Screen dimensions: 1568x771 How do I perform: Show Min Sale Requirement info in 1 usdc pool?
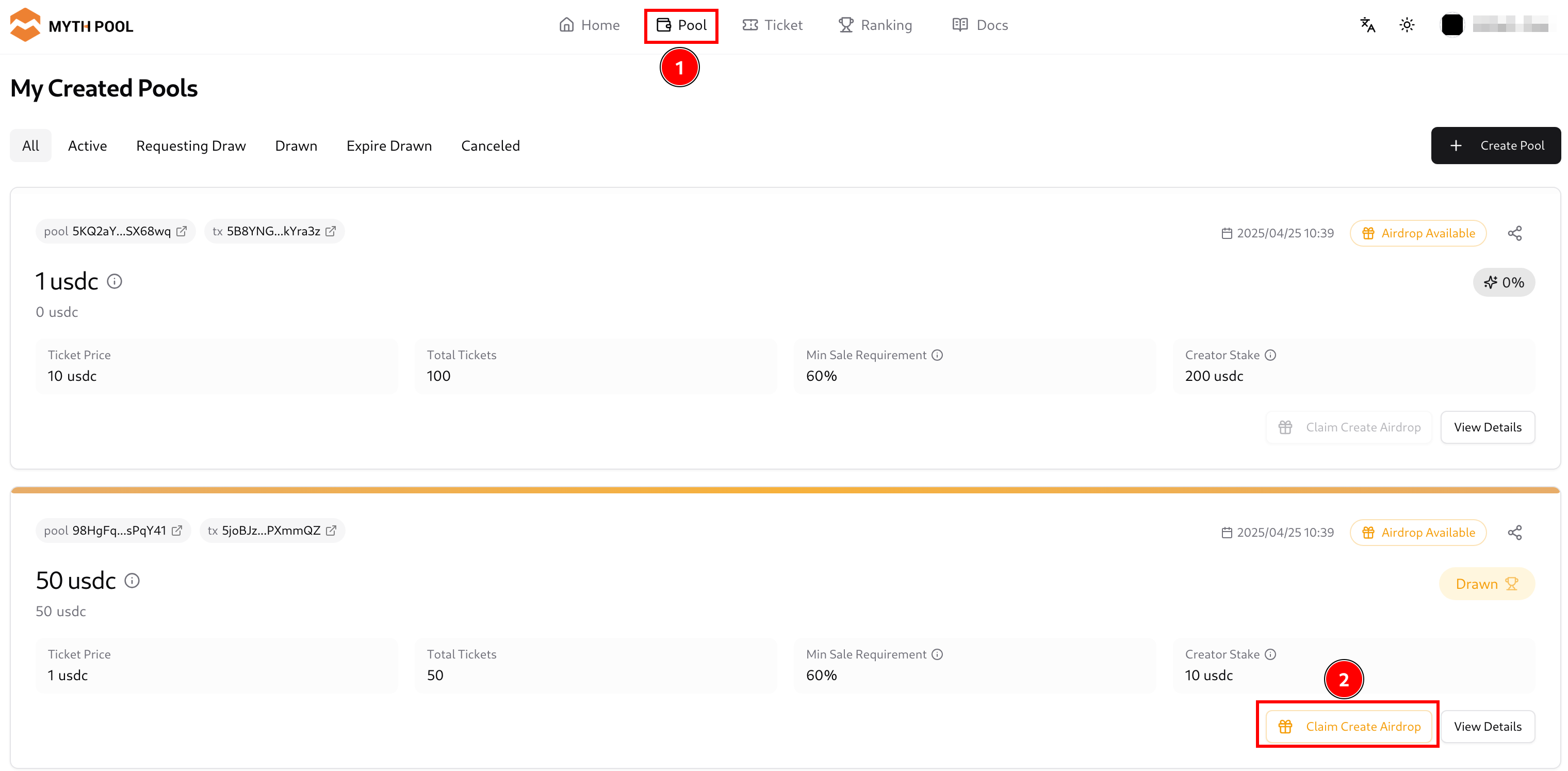click(x=937, y=355)
